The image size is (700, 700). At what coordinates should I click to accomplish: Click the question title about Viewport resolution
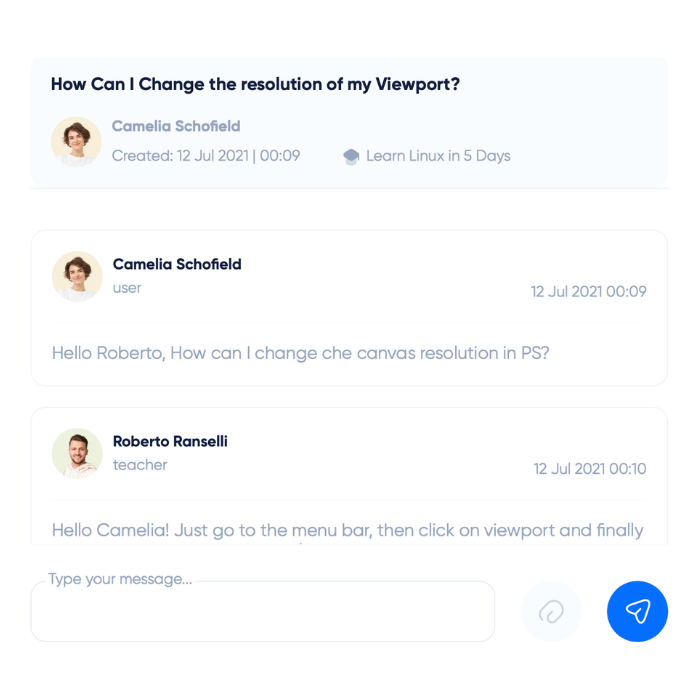pyautogui.click(x=255, y=84)
